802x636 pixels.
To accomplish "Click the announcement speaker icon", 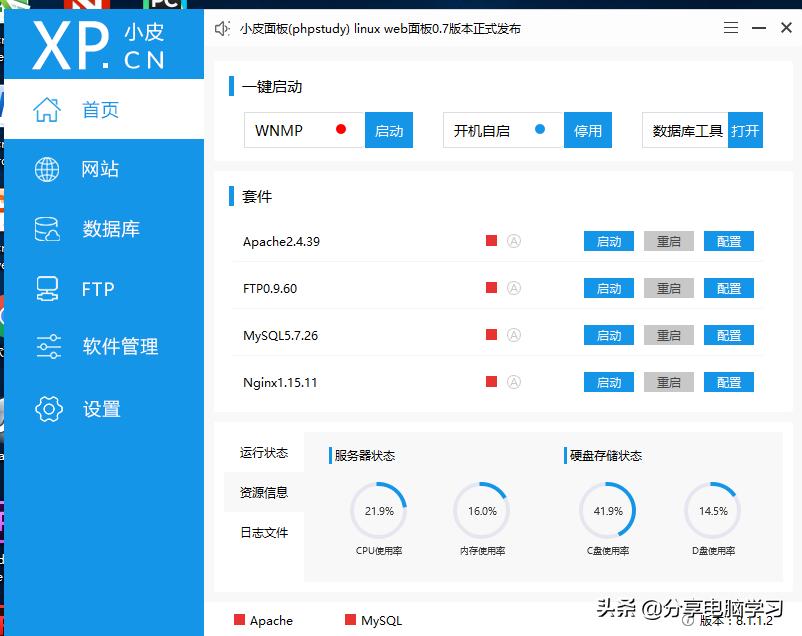I will 222,27.
